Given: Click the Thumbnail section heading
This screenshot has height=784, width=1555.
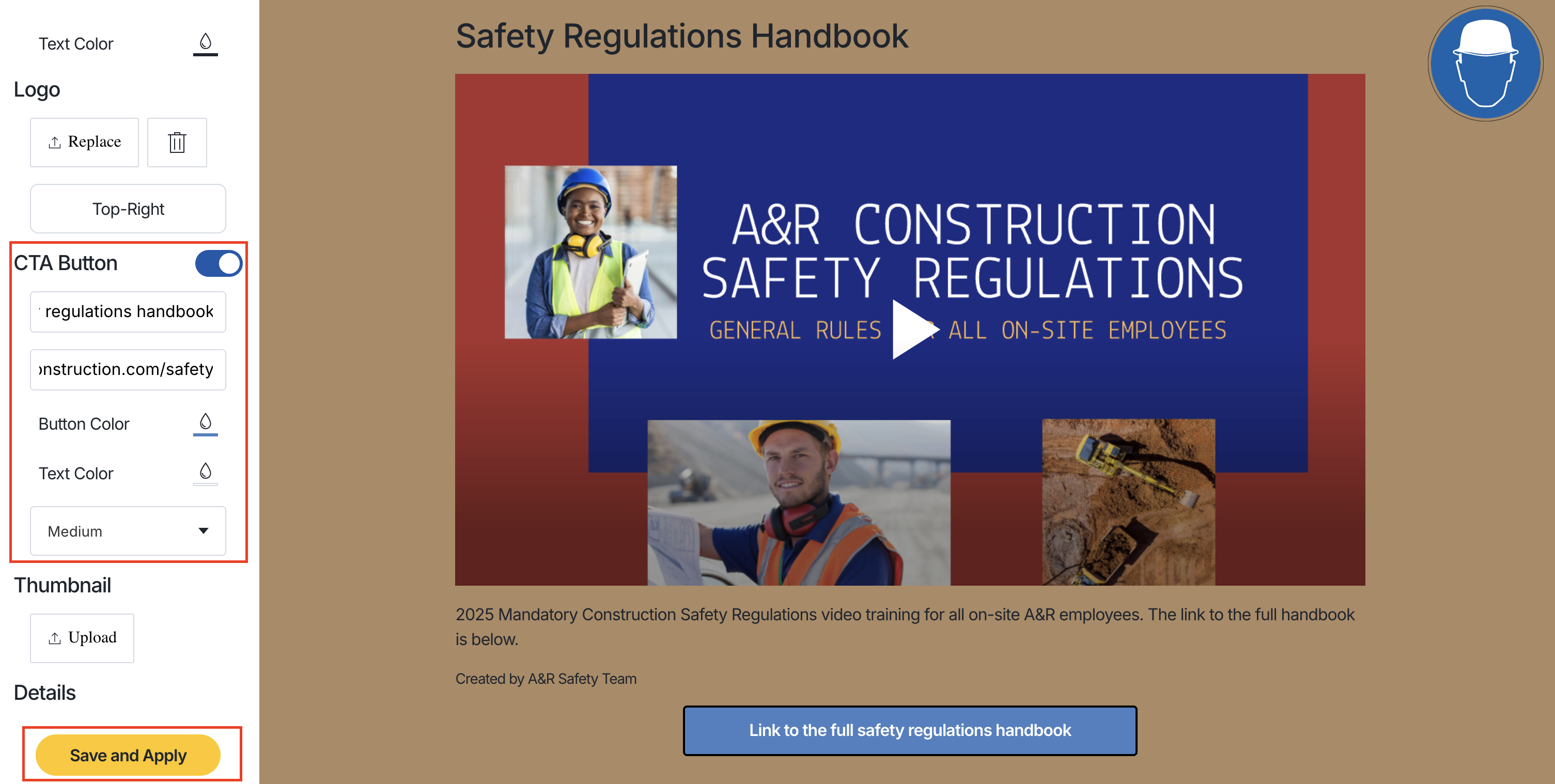Looking at the screenshot, I should [x=62, y=585].
